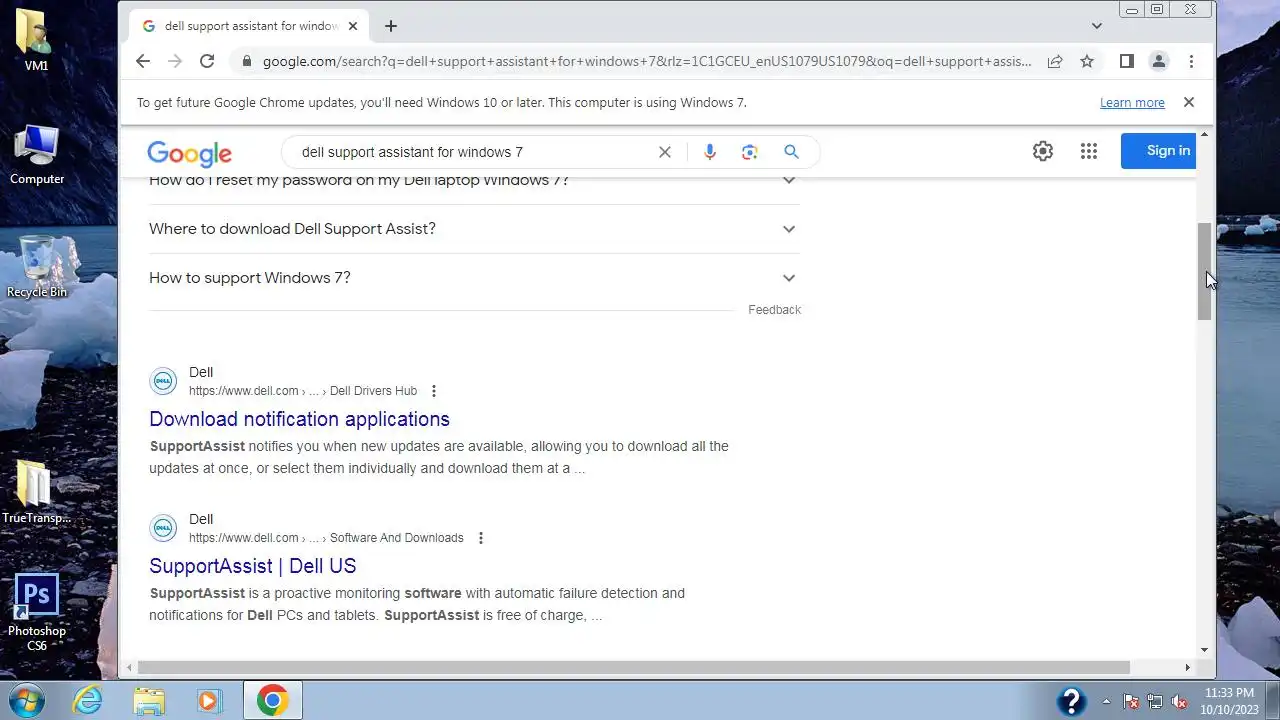Click the horizontal scrollbar right arrow

[x=1188, y=667]
